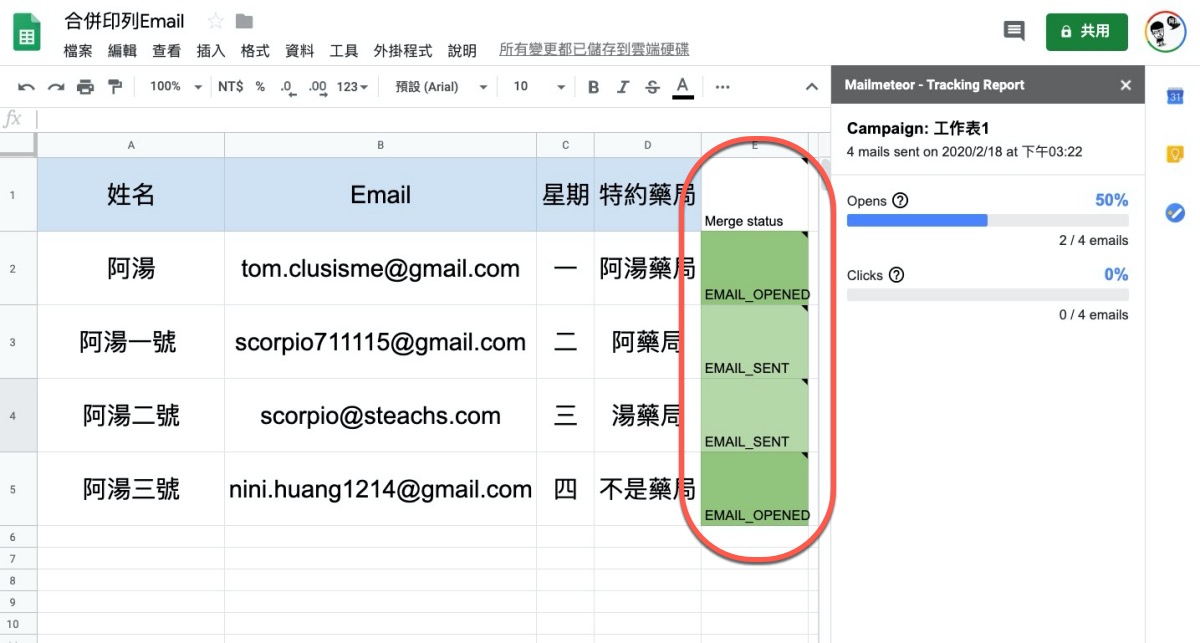The height and width of the screenshot is (643, 1200).
Task: Open the 編輯 menu
Action: pos(122,51)
